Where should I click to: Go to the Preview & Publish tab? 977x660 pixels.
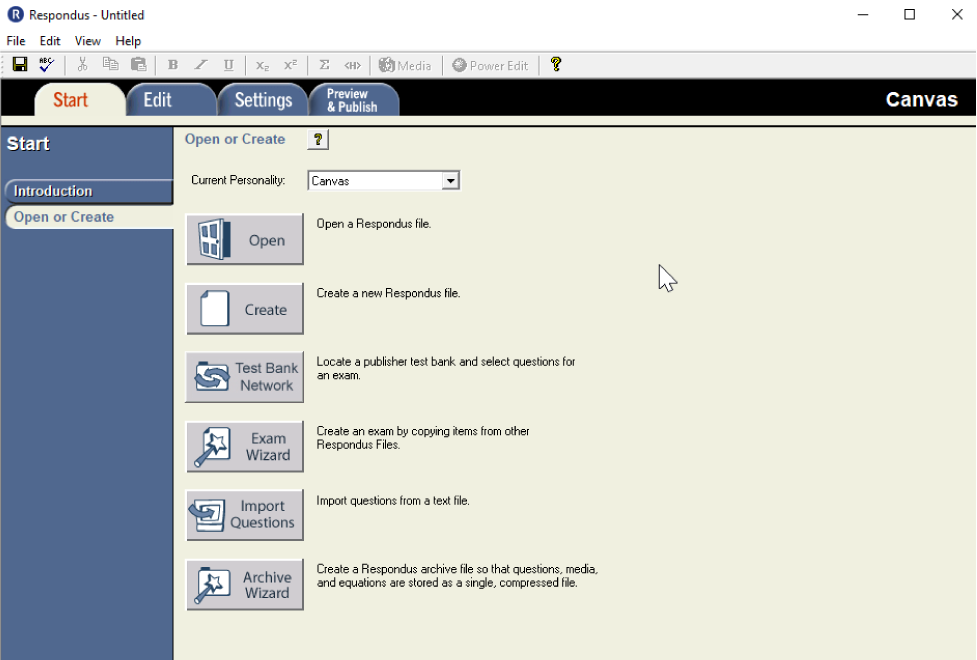(353, 100)
